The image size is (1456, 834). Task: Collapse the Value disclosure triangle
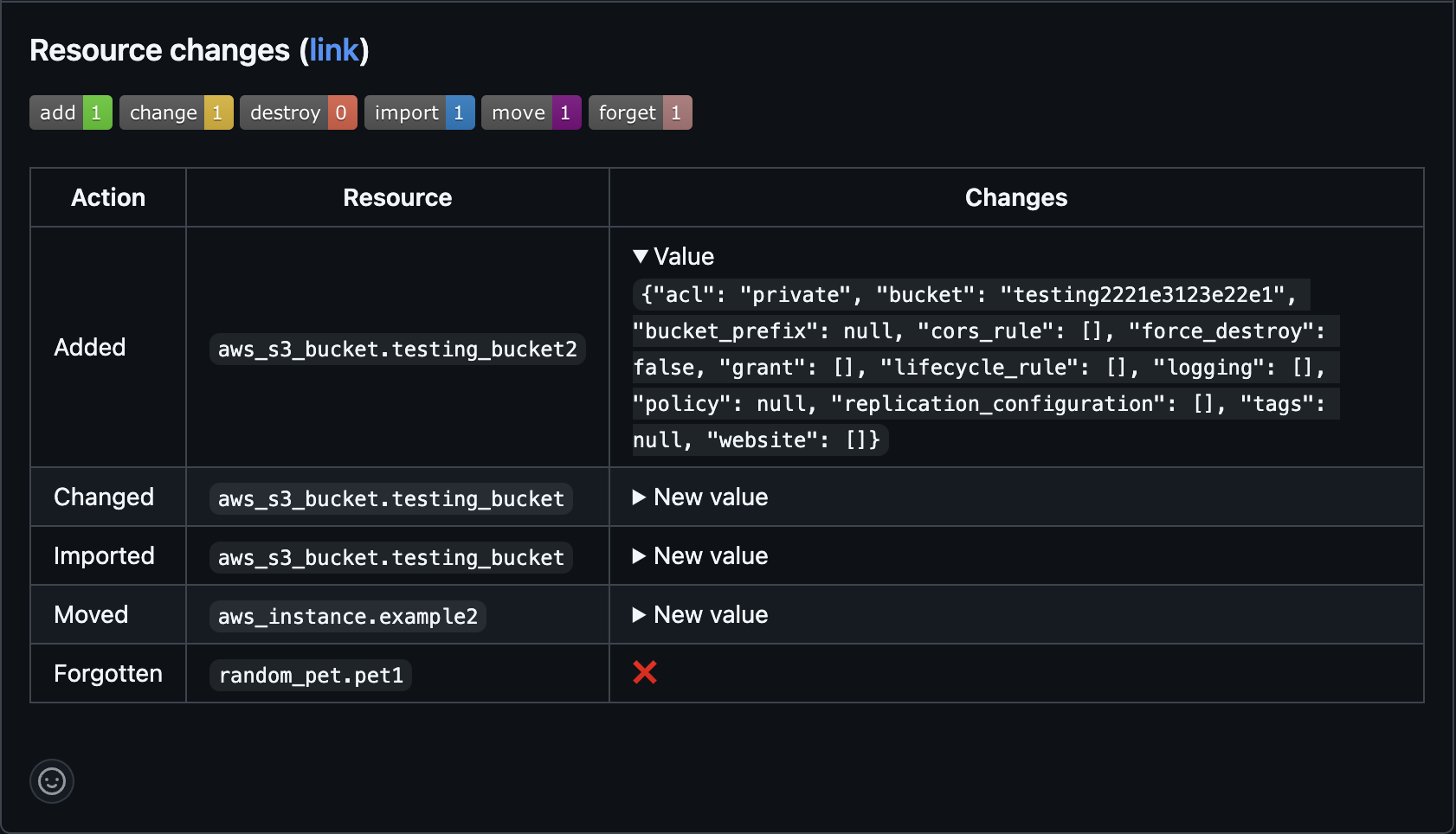(641, 256)
